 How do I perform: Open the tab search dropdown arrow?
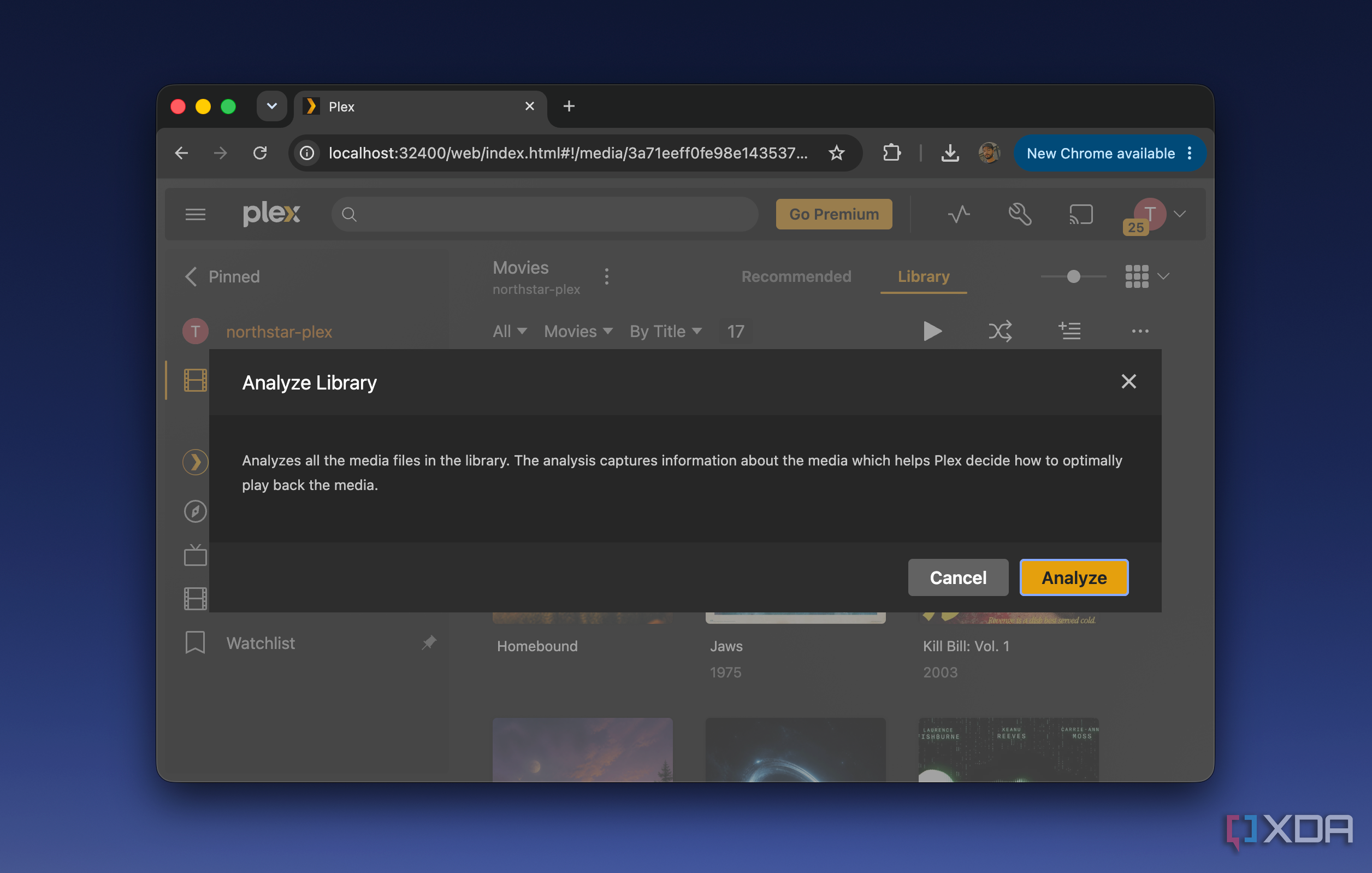[271, 106]
